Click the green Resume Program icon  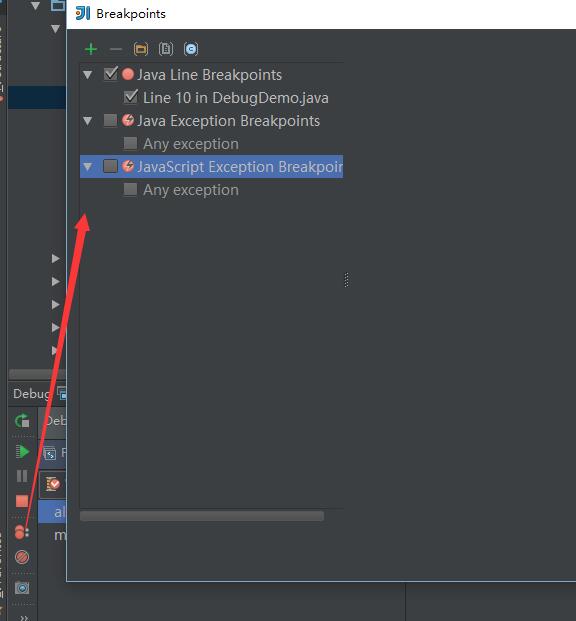pos(22,451)
